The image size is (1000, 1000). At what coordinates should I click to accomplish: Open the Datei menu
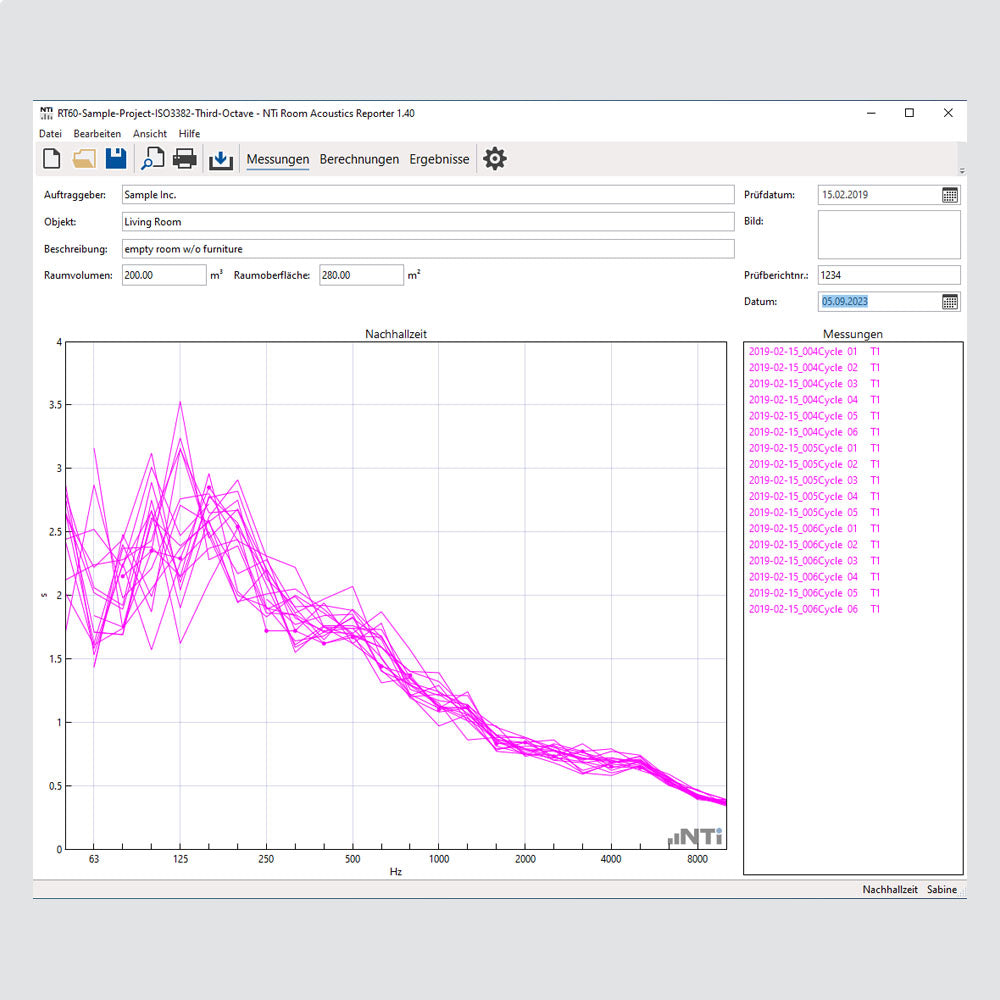[x=50, y=134]
